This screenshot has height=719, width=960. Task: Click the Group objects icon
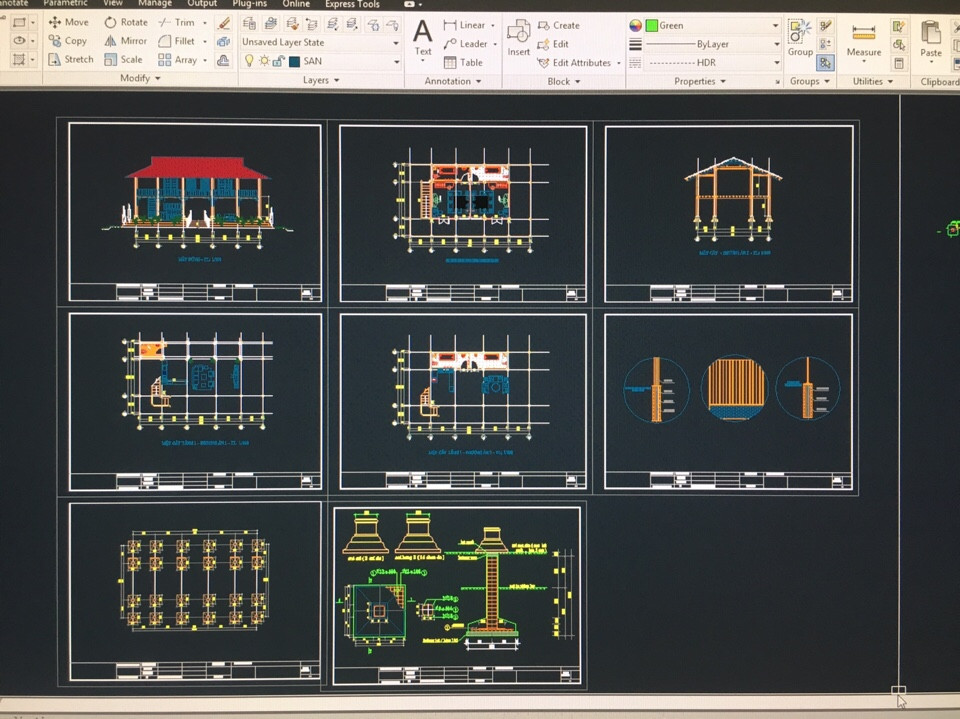pyautogui.click(x=800, y=38)
